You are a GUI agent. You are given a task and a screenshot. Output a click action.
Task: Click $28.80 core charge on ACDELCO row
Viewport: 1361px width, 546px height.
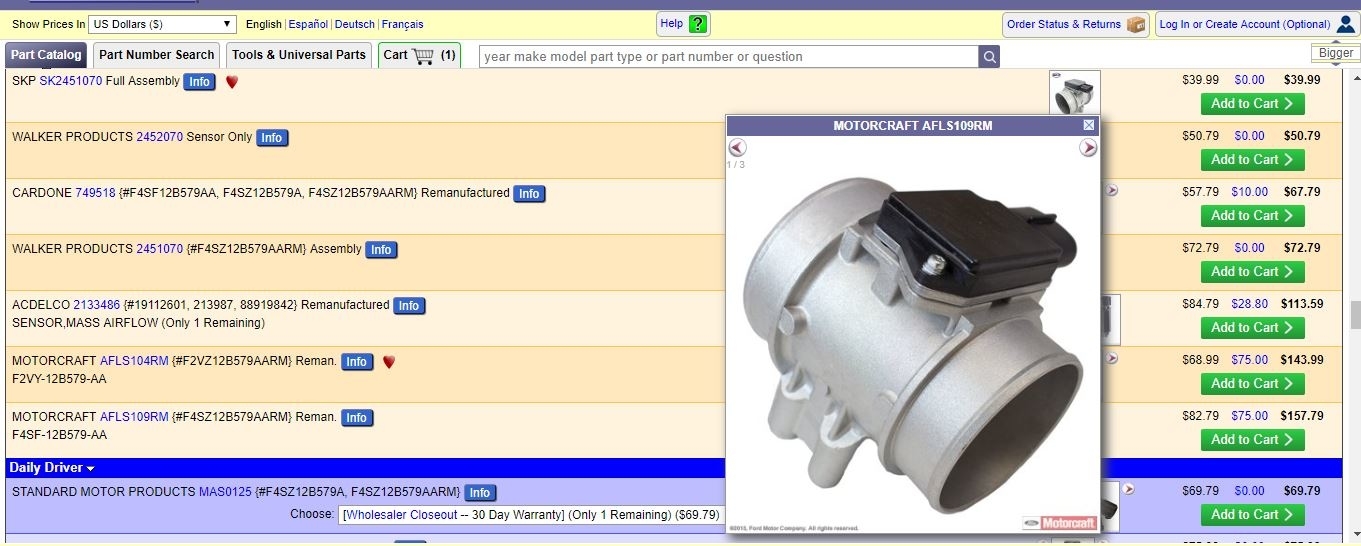click(1249, 304)
